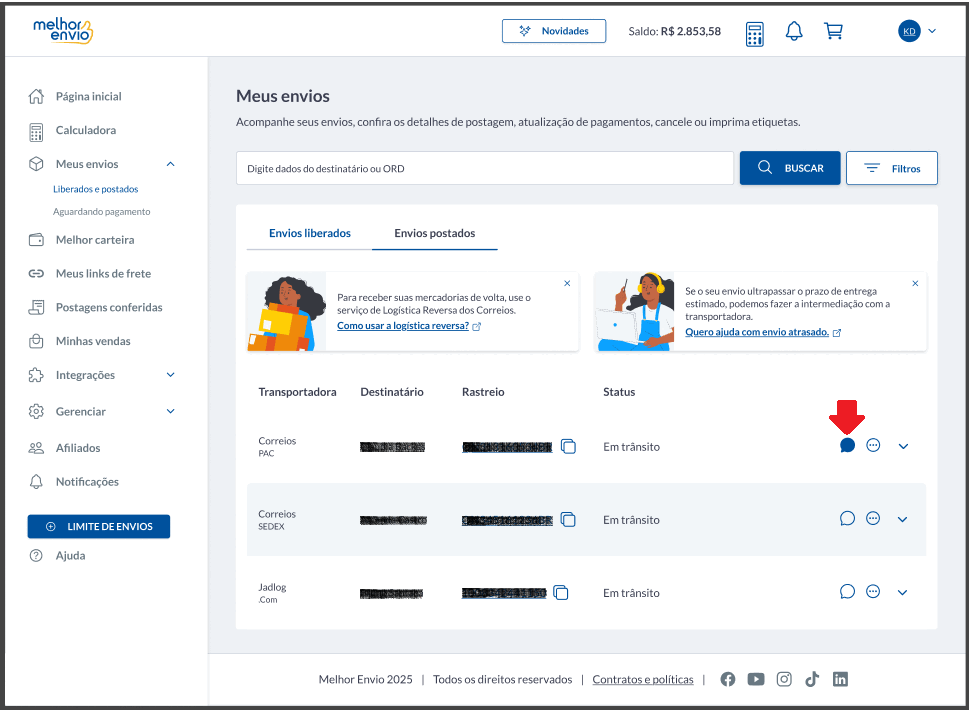The image size is (969, 713).
Task: Open the Filtros button
Action: point(892,168)
